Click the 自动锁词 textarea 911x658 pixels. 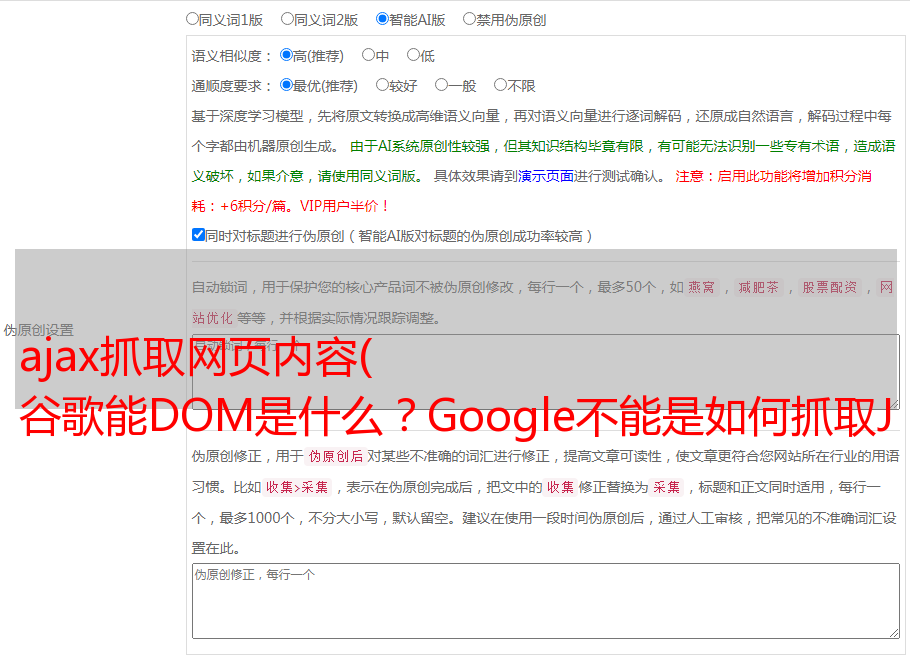coord(546,372)
